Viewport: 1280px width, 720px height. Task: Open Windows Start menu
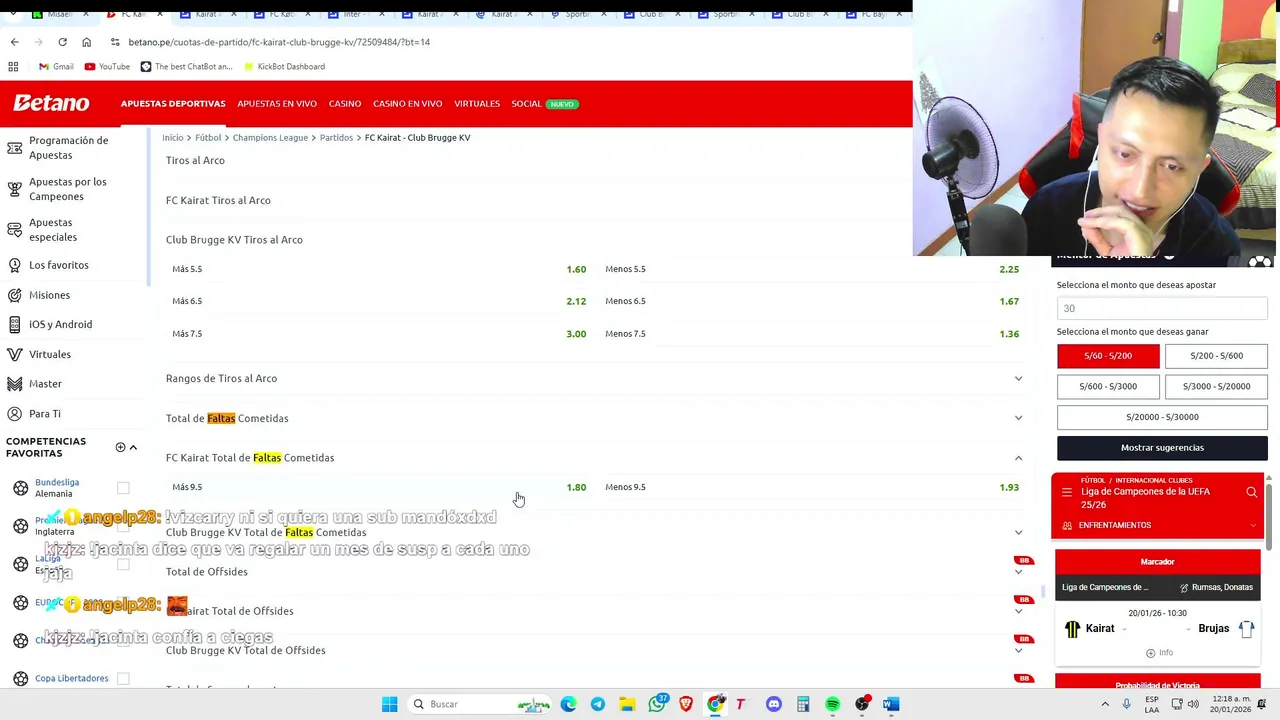tap(389, 704)
